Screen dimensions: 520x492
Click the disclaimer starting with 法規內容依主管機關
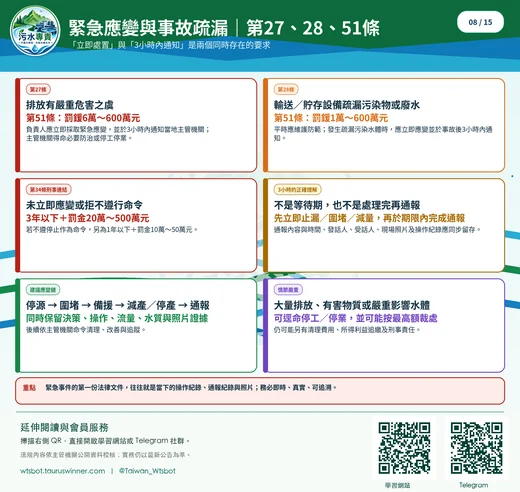[x=105, y=455]
